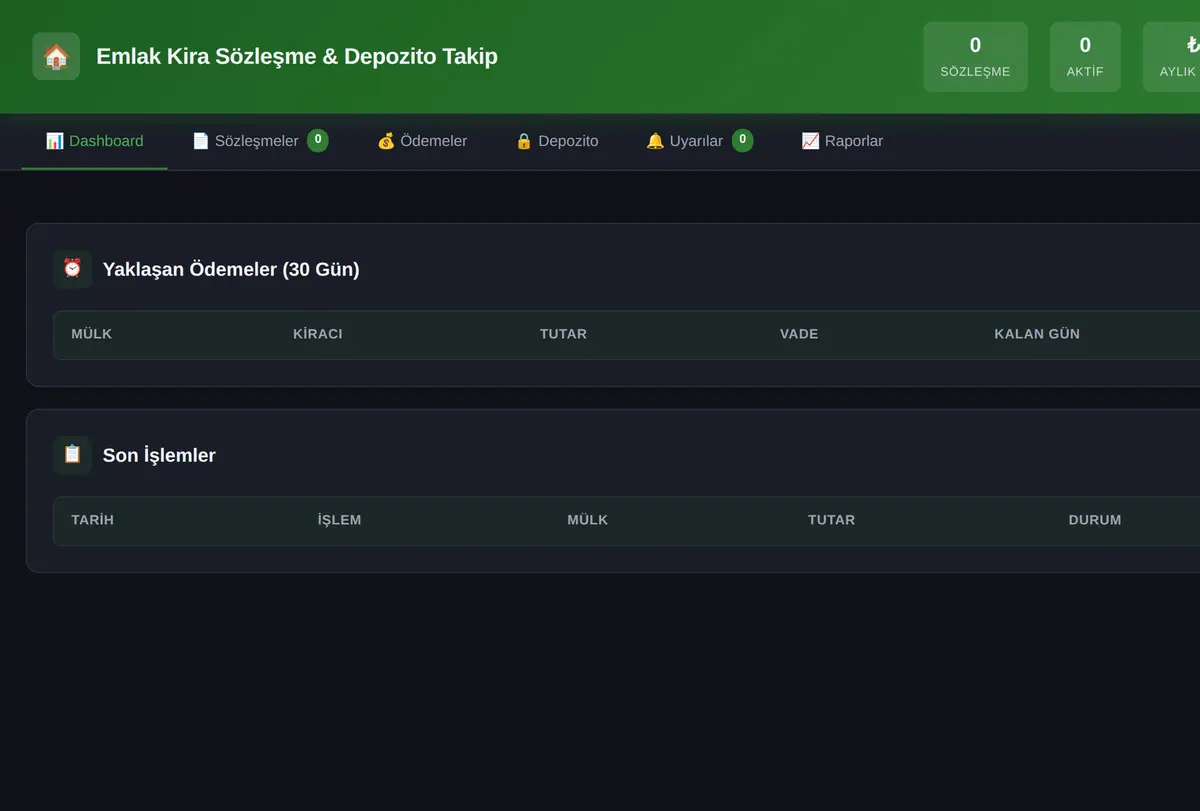Open the Dashboard tab
The image size is (1200, 811).
(95, 141)
